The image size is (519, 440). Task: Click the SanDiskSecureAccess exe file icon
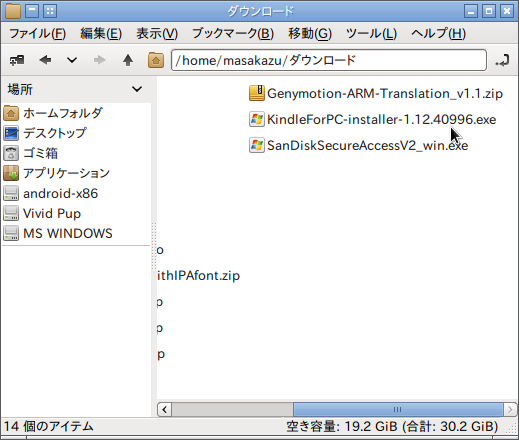tap(257, 145)
